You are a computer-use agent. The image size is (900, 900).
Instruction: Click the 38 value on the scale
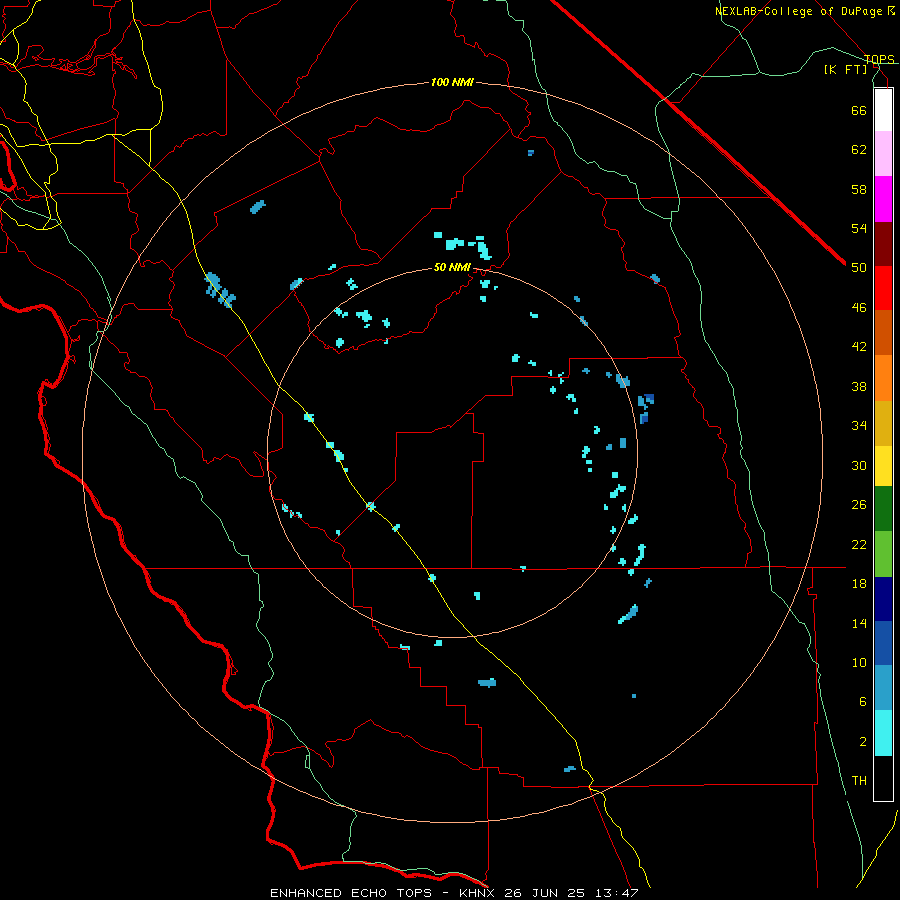pos(859,386)
